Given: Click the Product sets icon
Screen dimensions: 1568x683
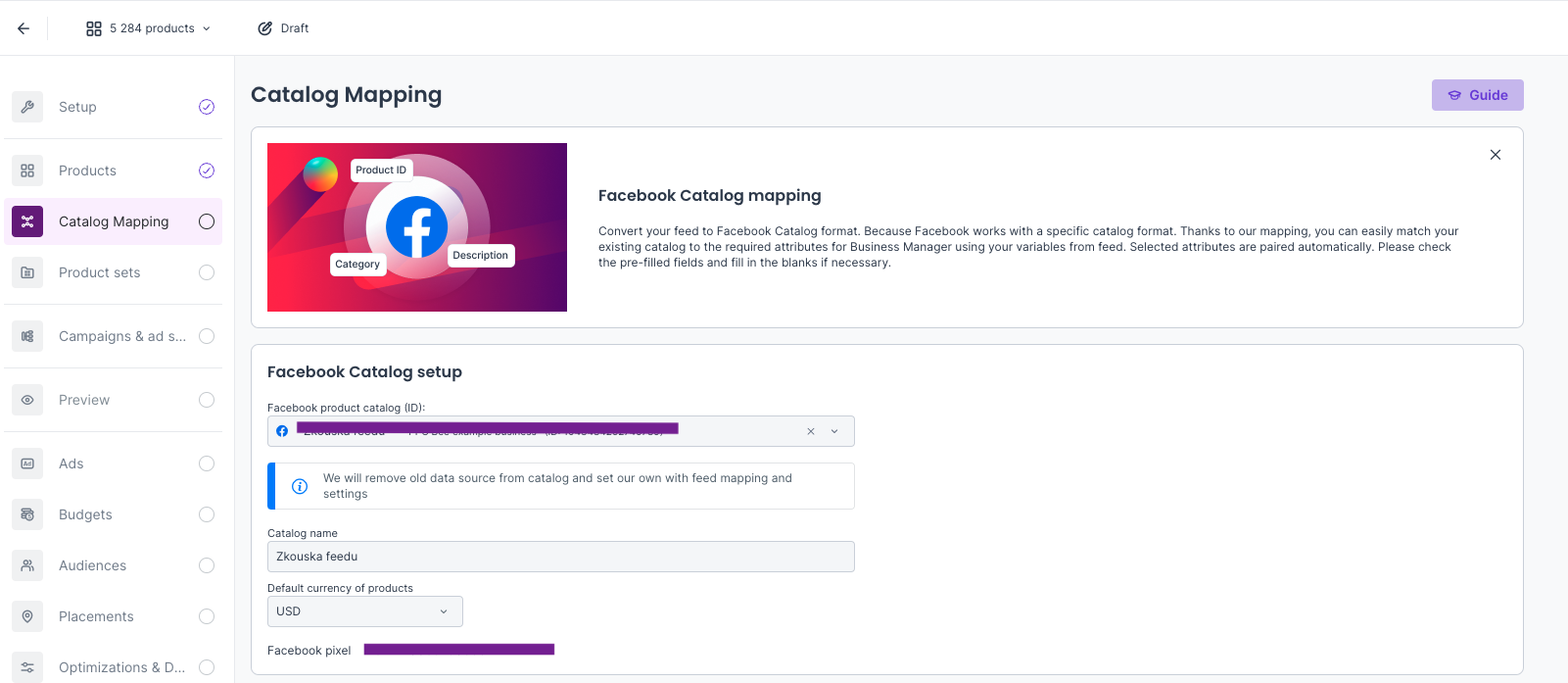Looking at the screenshot, I should coord(27,272).
